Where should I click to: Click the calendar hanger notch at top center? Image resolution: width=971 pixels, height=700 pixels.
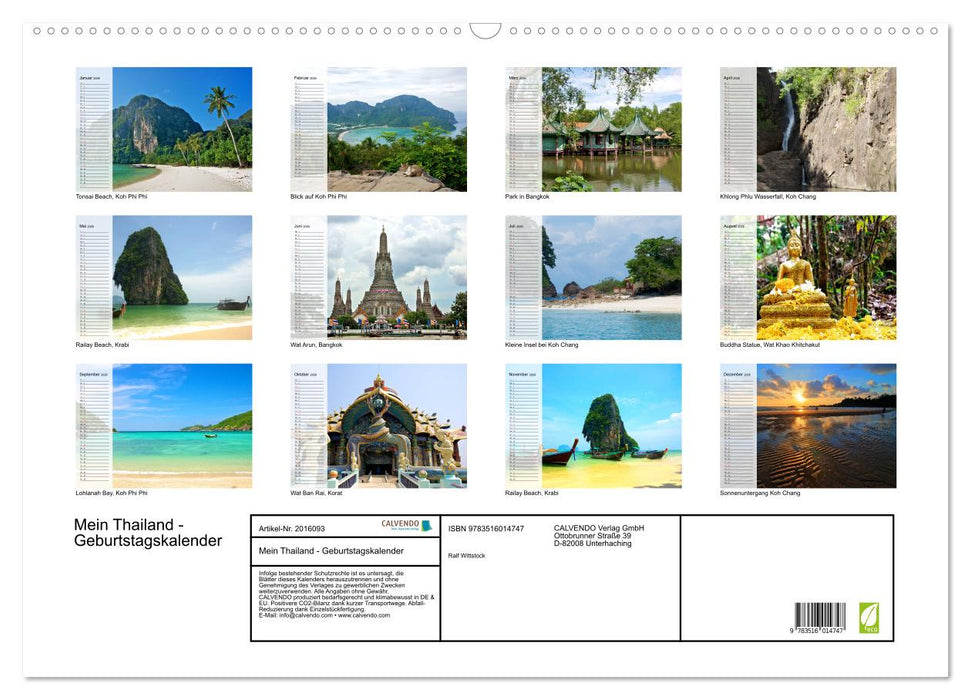[486, 30]
